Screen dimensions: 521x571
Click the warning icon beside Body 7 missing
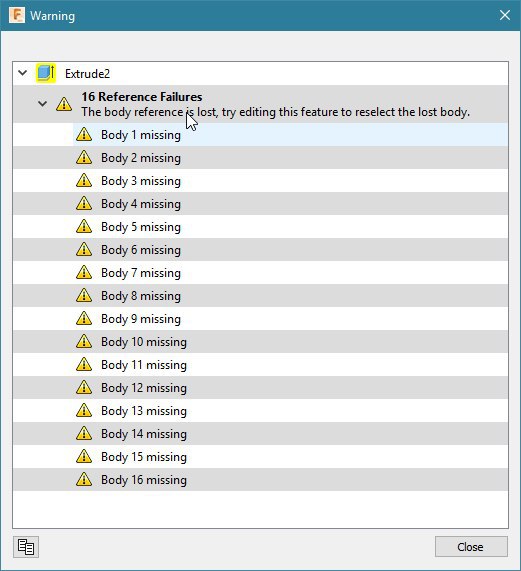pyautogui.click(x=84, y=272)
